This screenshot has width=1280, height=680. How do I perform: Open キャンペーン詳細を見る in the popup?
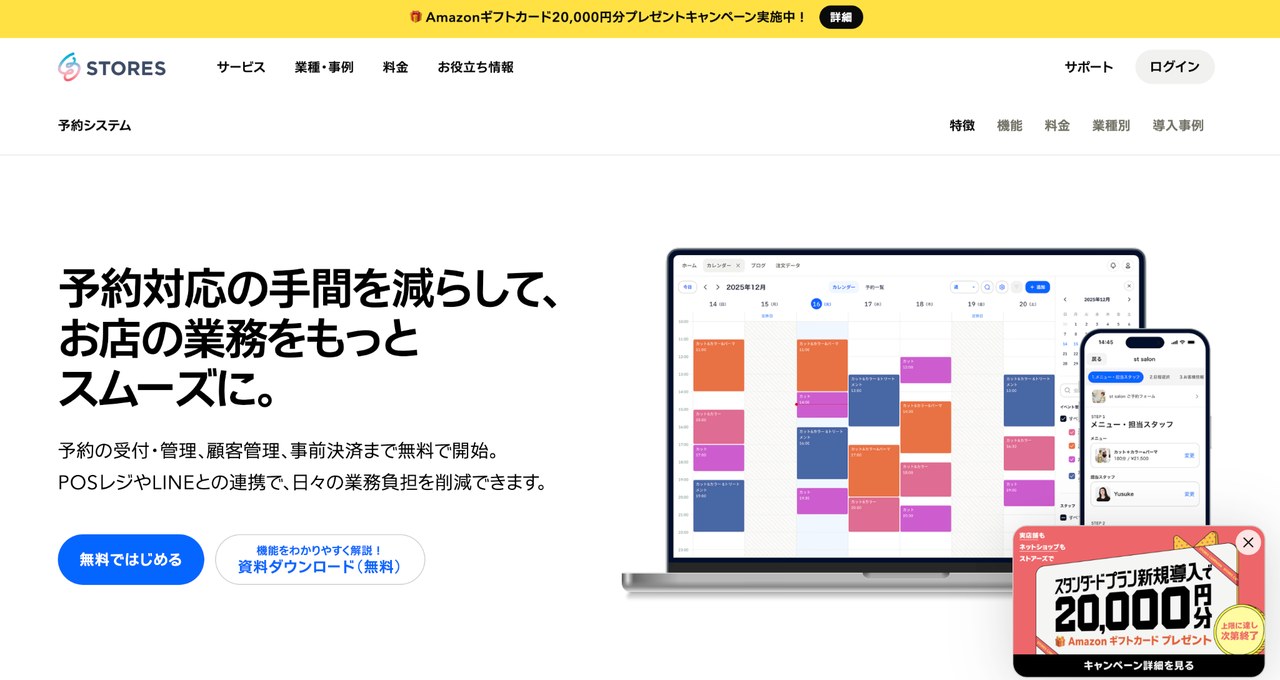1139,665
